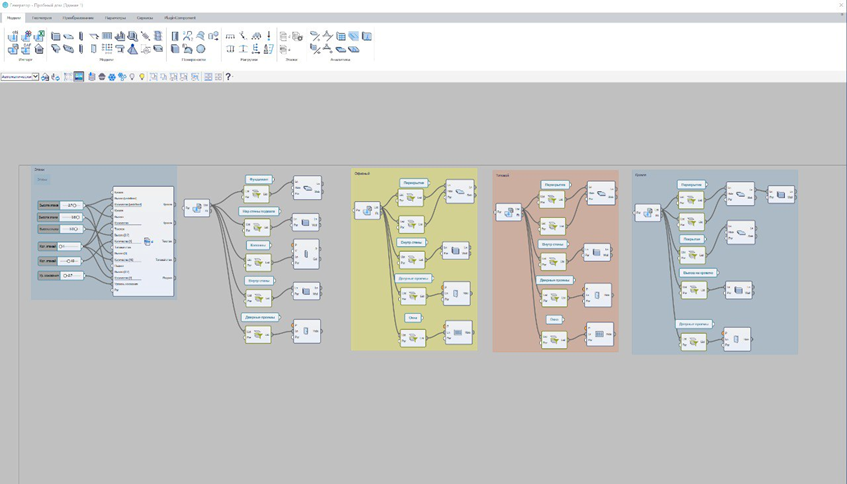Click the distributed load icon, first in Нагрузки
Viewport: 847px width, 484px height.
pyautogui.click(x=230, y=36)
